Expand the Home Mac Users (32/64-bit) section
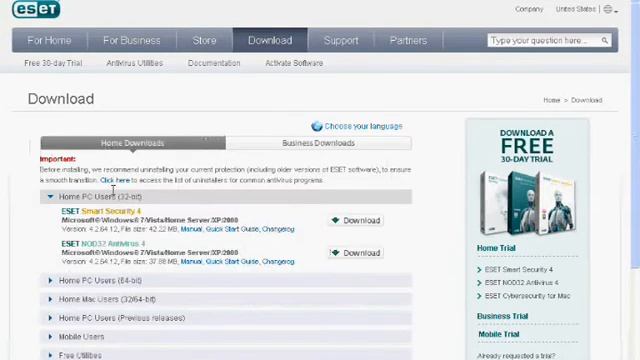 pyautogui.click(x=226, y=300)
